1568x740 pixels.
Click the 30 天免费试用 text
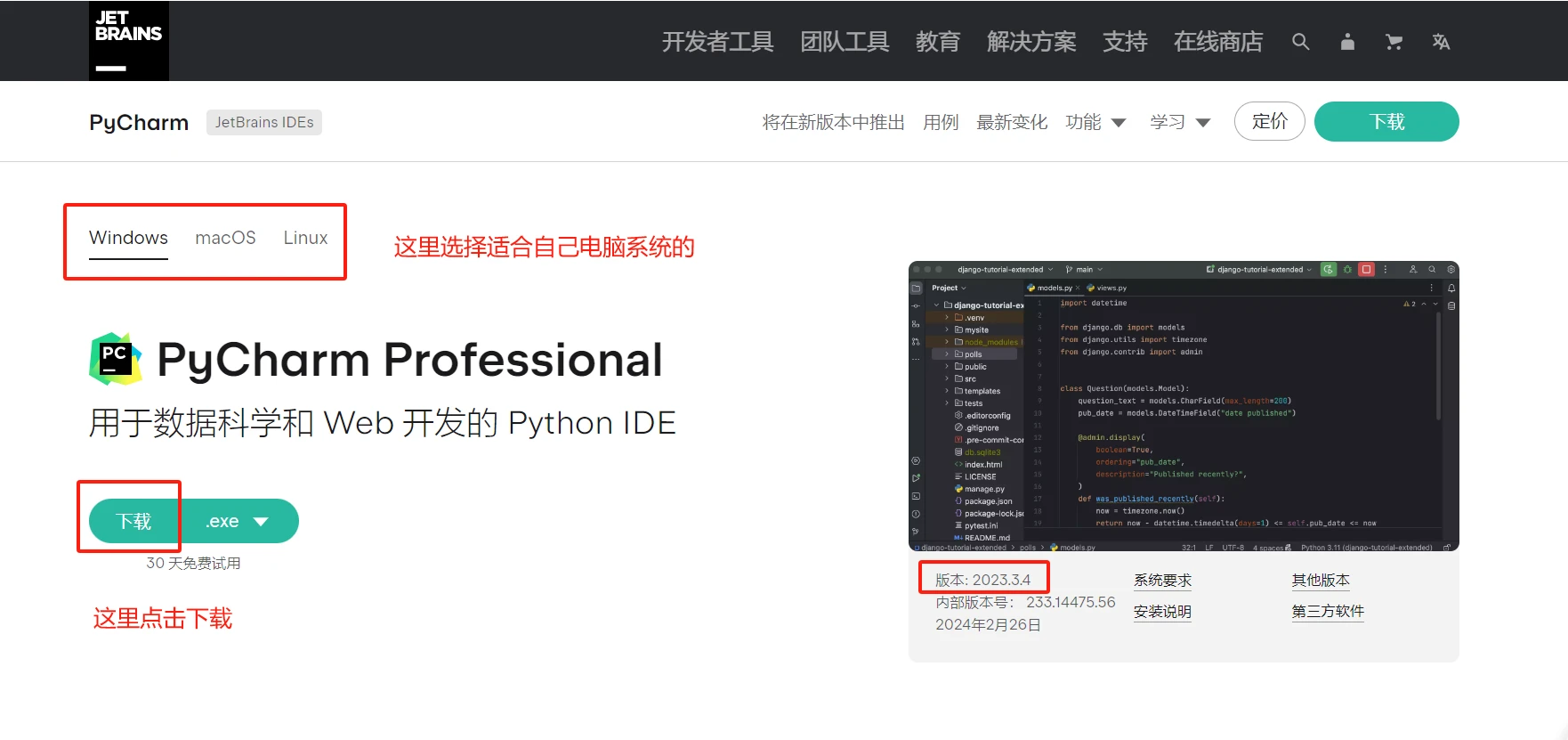(x=193, y=564)
